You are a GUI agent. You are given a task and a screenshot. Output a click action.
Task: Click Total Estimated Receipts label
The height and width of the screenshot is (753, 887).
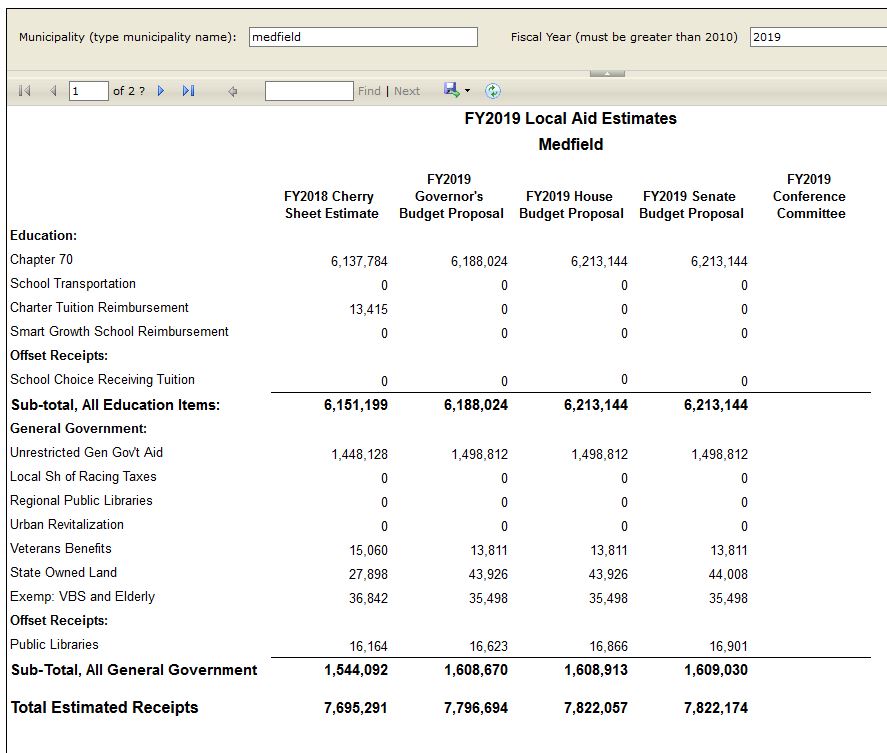[x=105, y=708]
